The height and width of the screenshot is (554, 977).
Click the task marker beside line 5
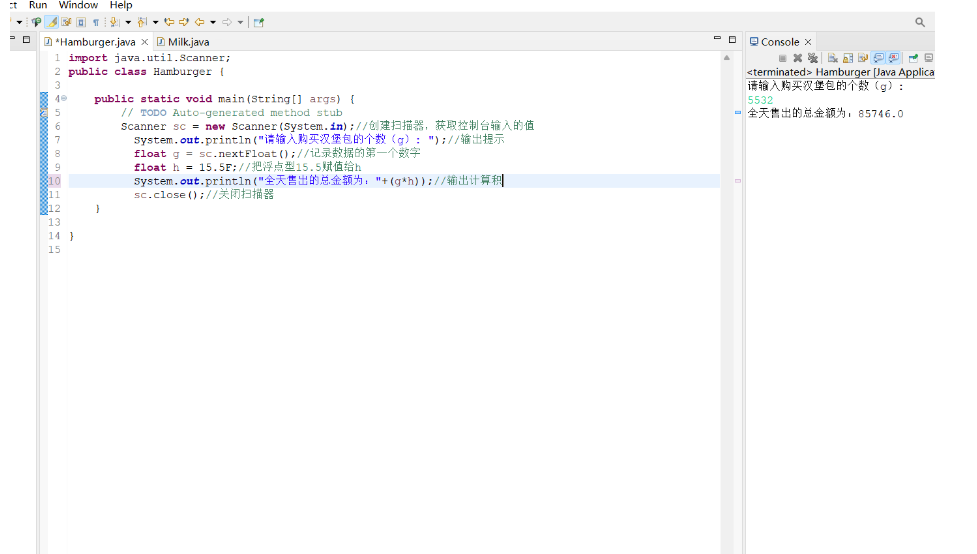tap(44, 113)
